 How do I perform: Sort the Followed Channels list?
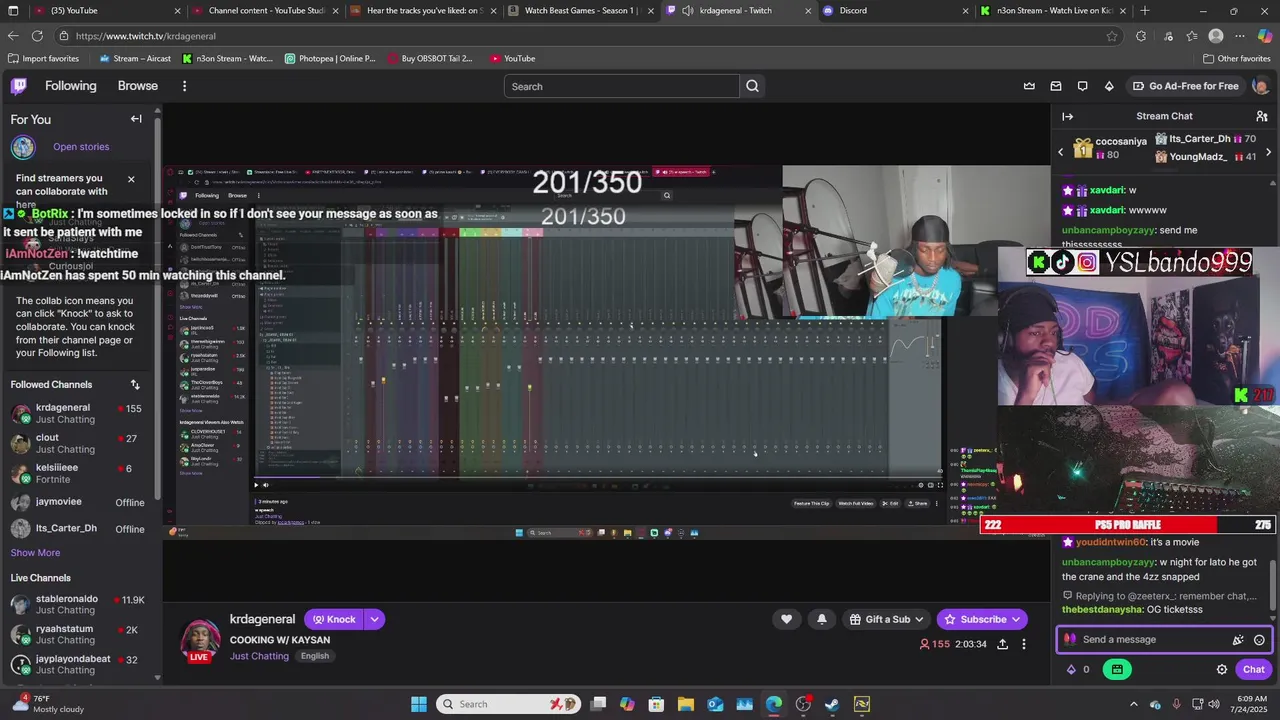pyautogui.click(x=135, y=385)
